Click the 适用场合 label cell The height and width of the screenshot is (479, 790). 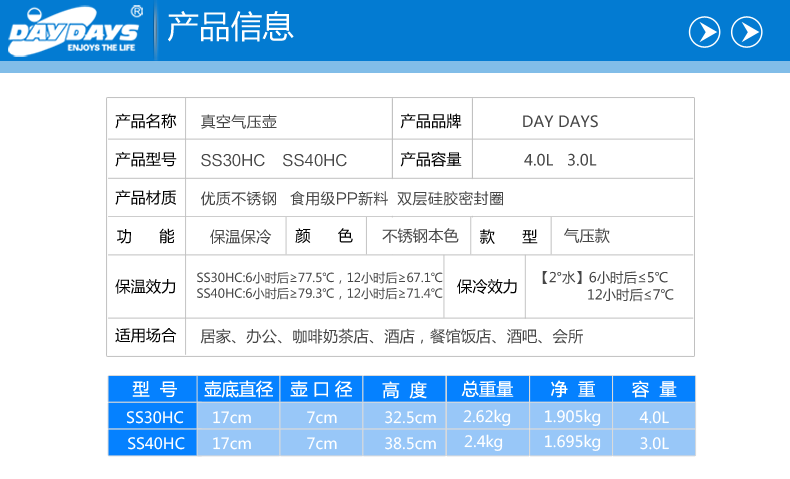tap(146, 335)
